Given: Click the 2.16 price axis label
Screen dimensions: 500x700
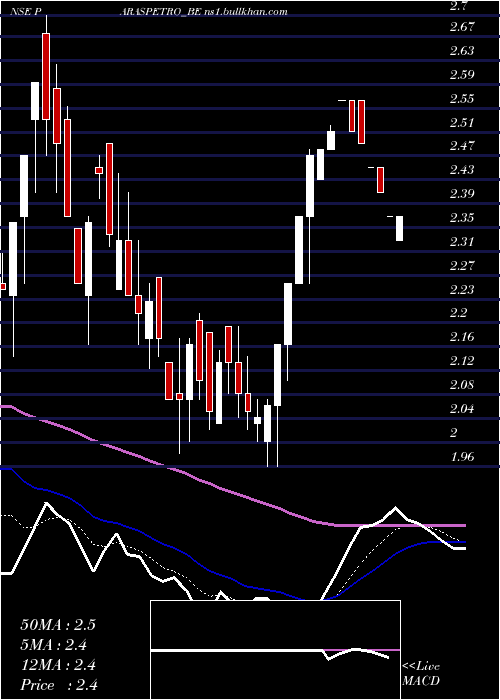Looking at the screenshot, I should [462, 337].
